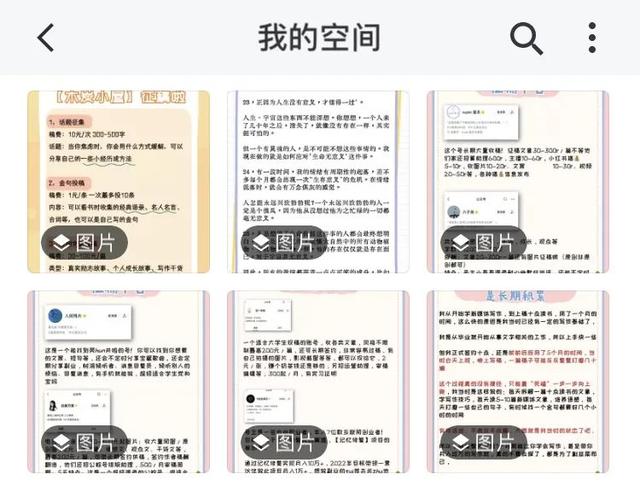
Task: Click 图片 badge on the 是长期积累 thumbnail
Action: tap(484, 443)
